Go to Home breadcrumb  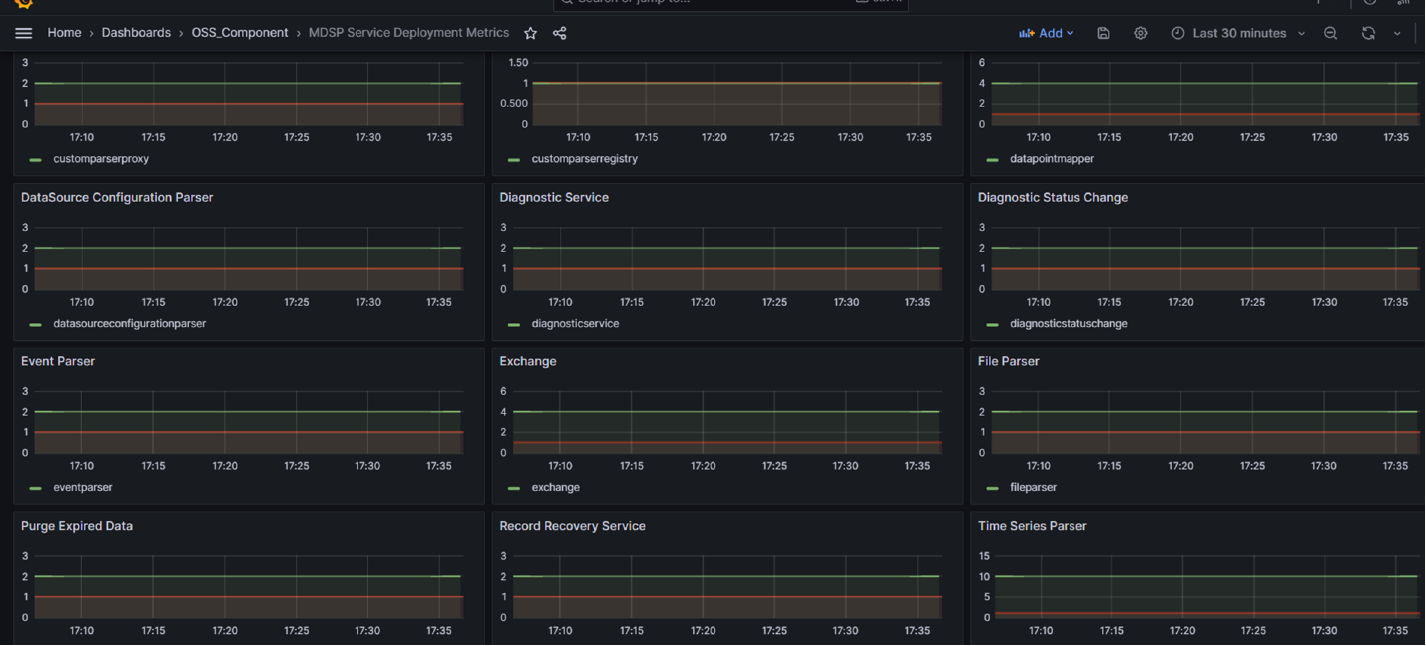point(64,33)
